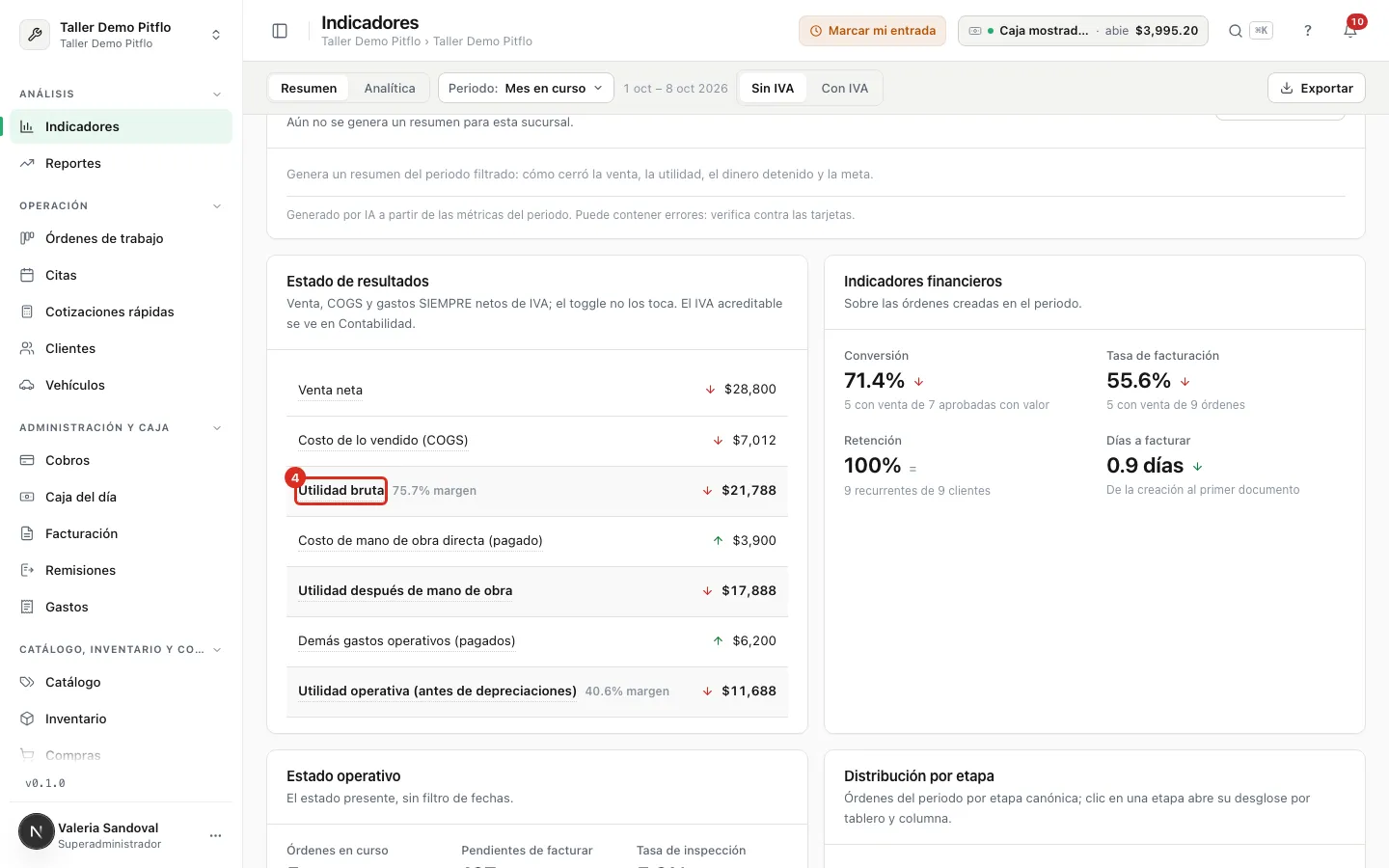The height and width of the screenshot is (868, 1389).
Task: Open the Caja mostrador status button
Action: (x=1083, y=31)
